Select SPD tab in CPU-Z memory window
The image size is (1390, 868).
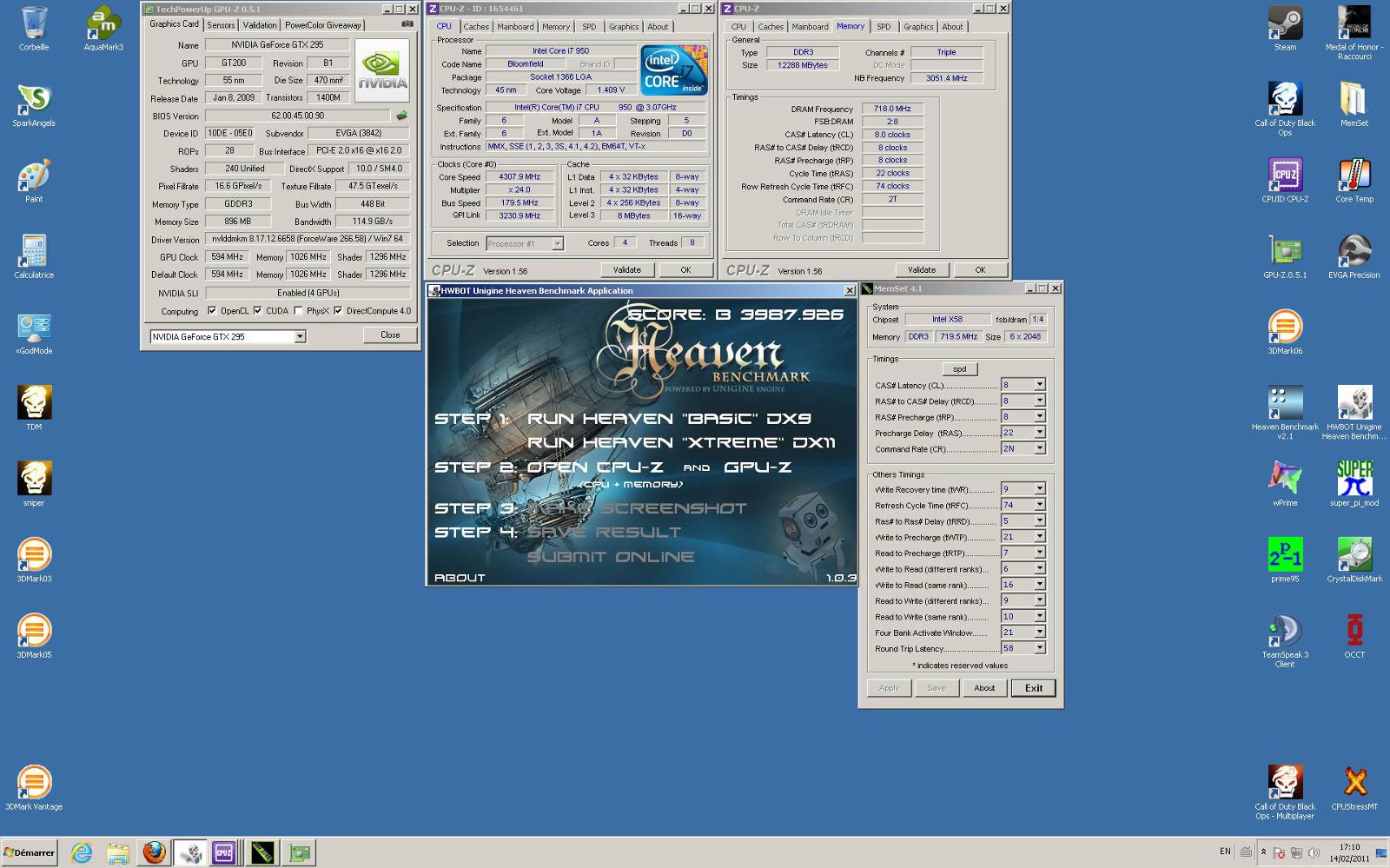(884, 27)
